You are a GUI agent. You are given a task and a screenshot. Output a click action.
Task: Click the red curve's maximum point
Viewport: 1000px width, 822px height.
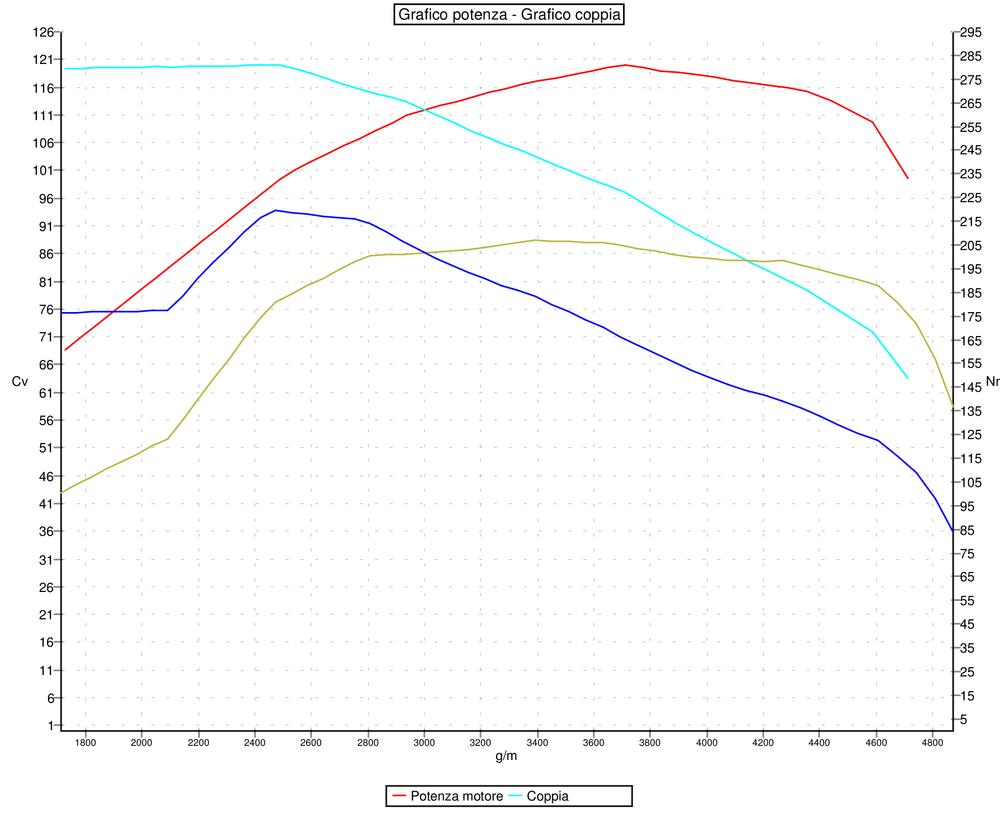tap(625, 64)
